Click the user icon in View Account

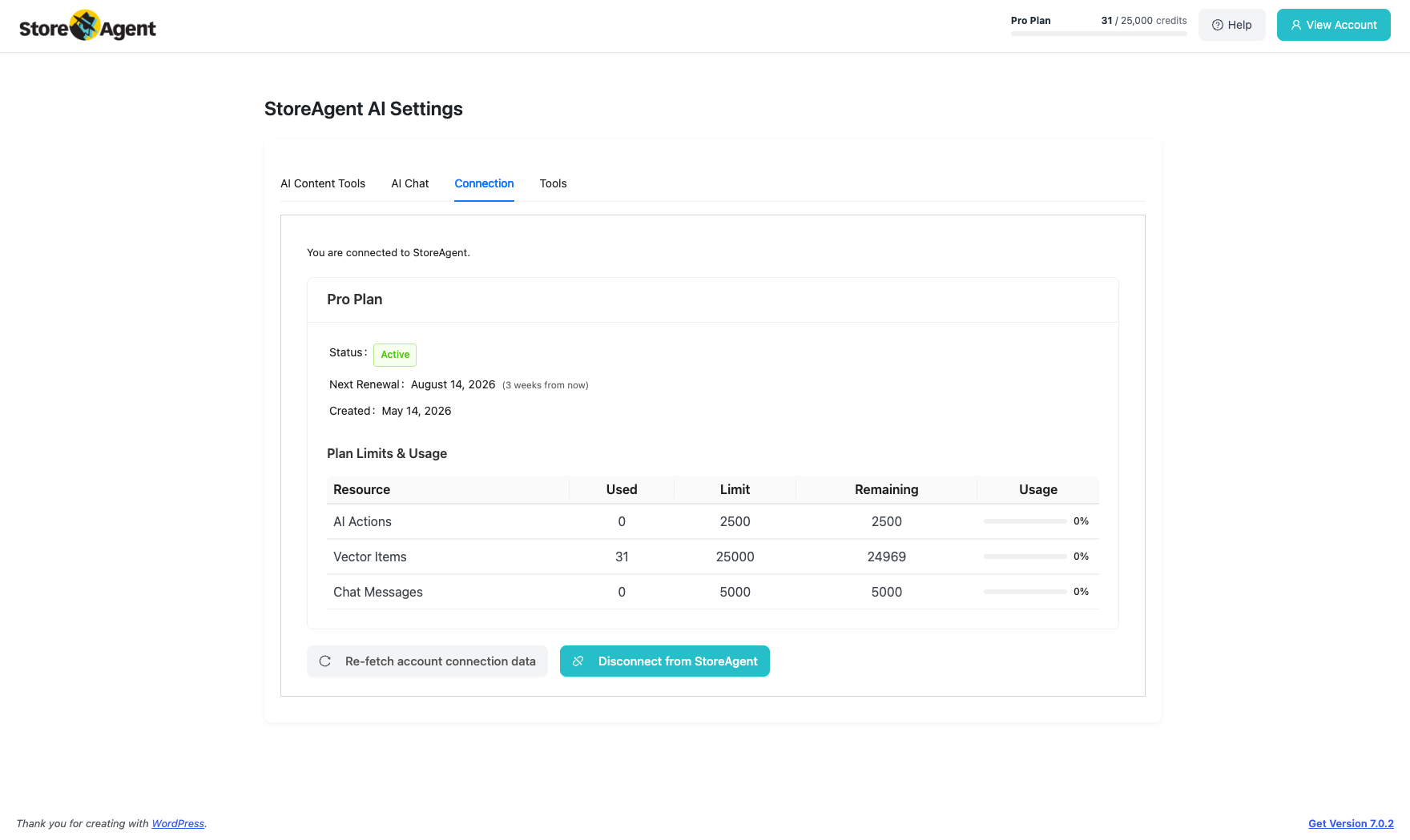(1296, 25)
